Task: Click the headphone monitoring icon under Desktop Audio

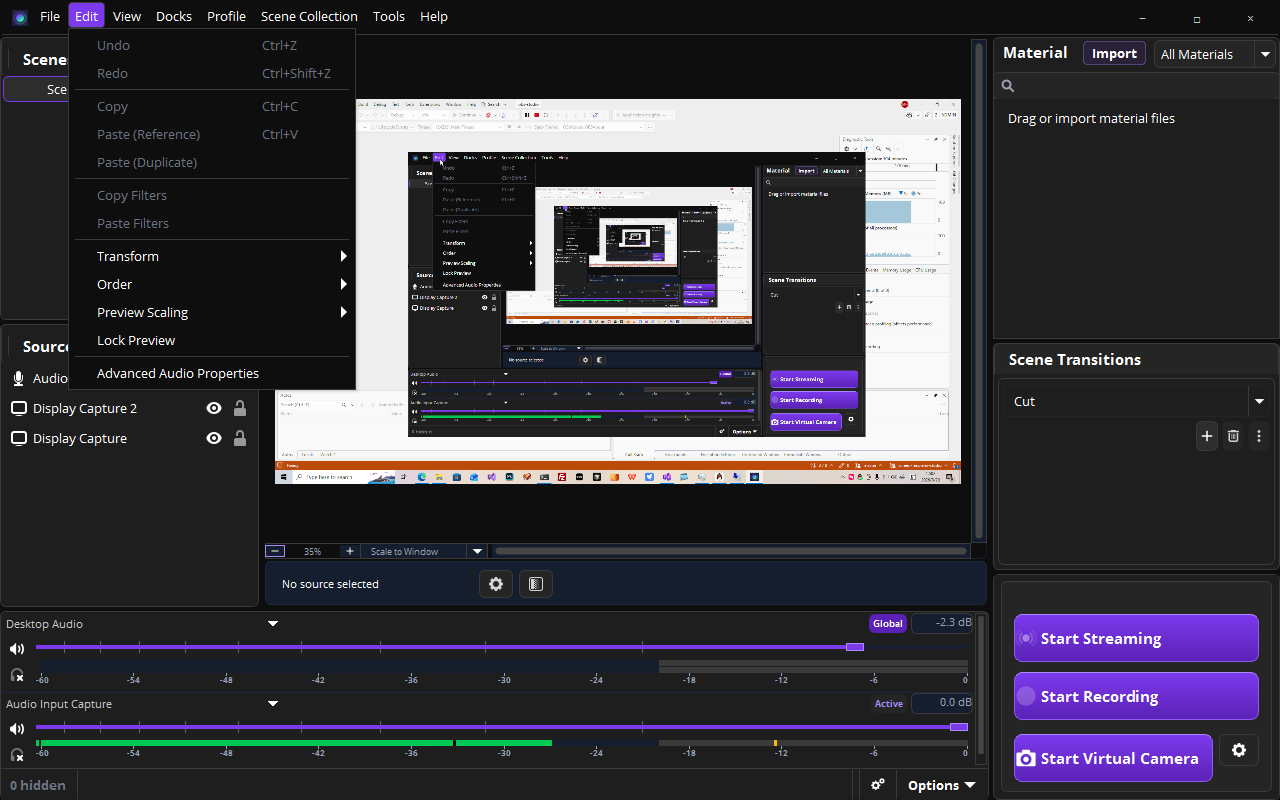Action: click(17, 674)
